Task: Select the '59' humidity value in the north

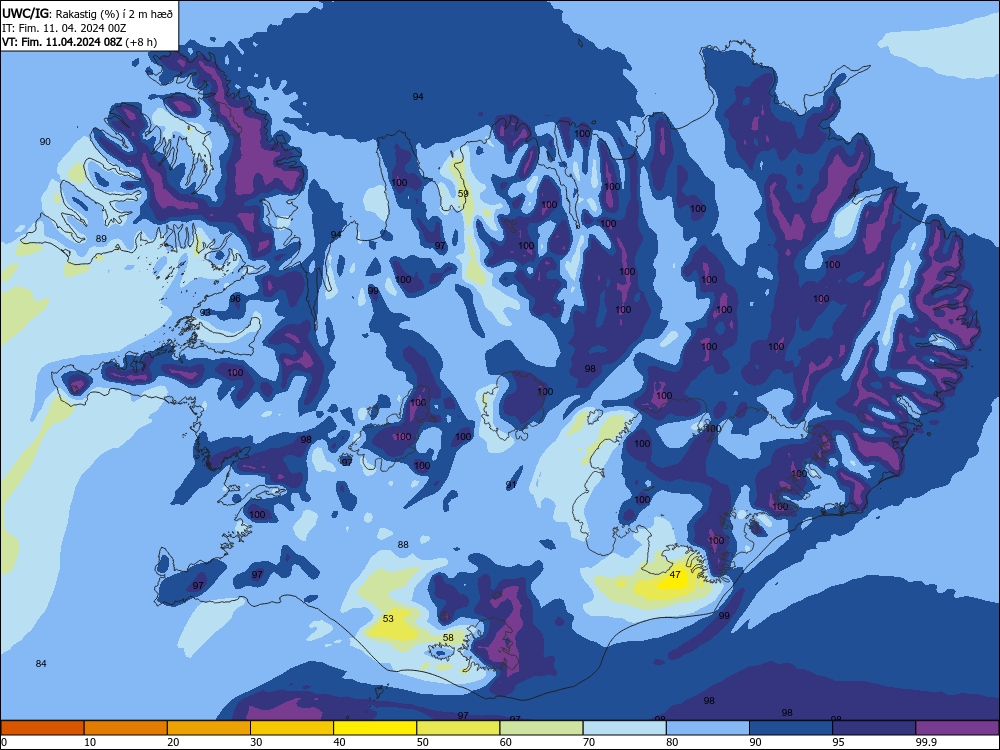Action: 463,193
